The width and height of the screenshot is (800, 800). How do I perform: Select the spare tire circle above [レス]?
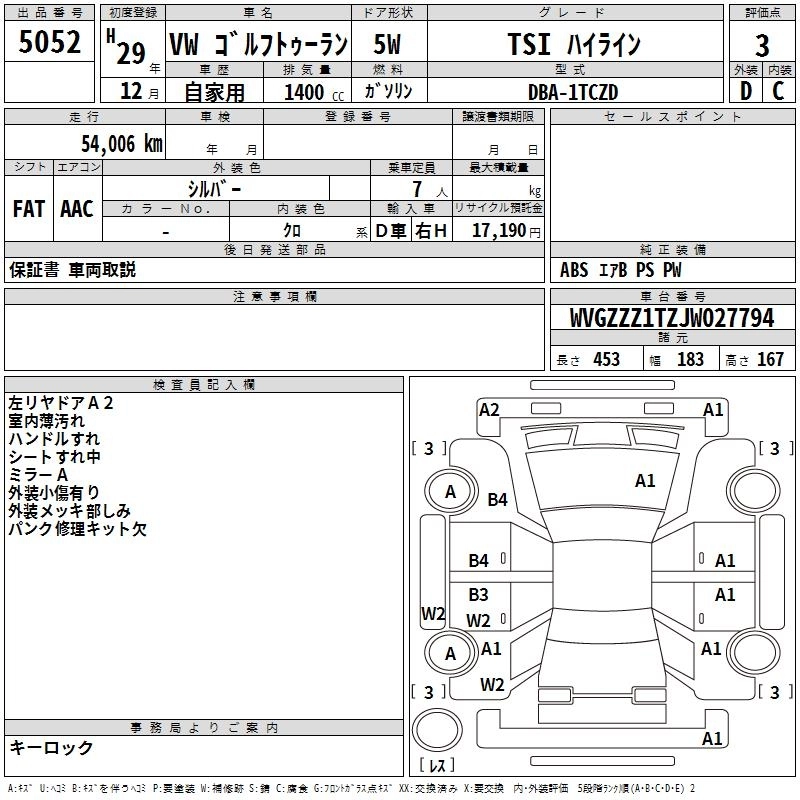click(437, 730)
